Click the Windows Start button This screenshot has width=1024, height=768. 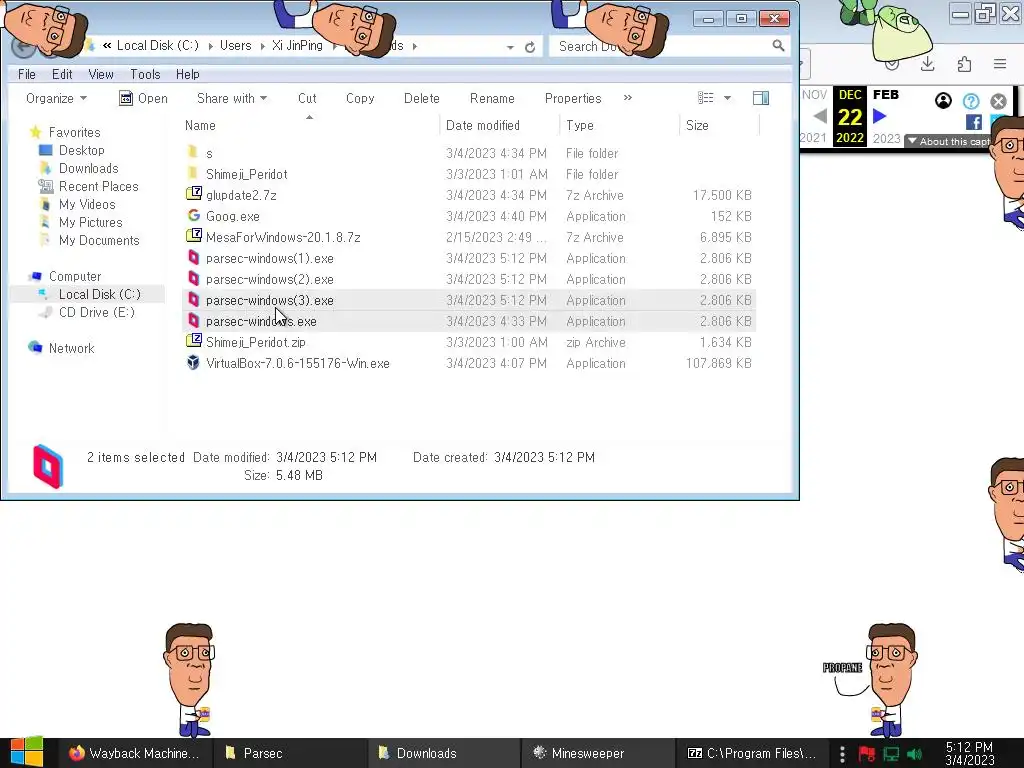[x=26, y=752]
